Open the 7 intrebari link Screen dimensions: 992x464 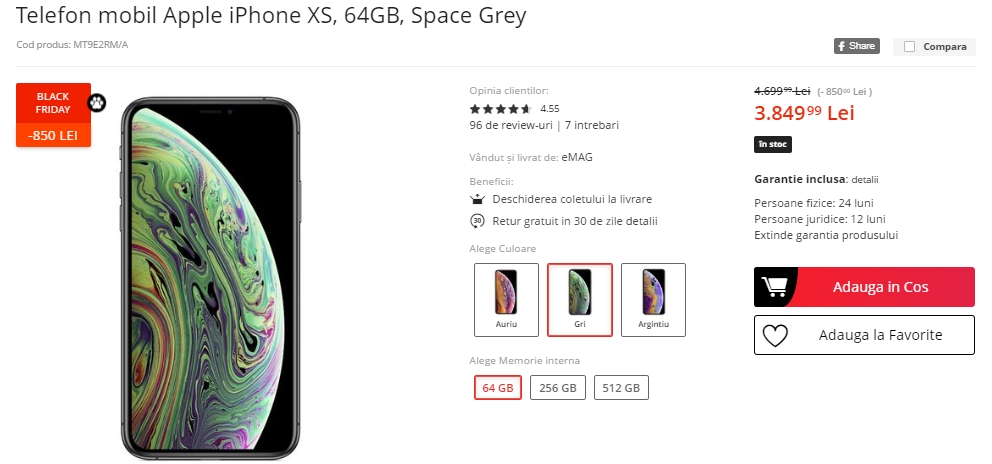[592, 125]
